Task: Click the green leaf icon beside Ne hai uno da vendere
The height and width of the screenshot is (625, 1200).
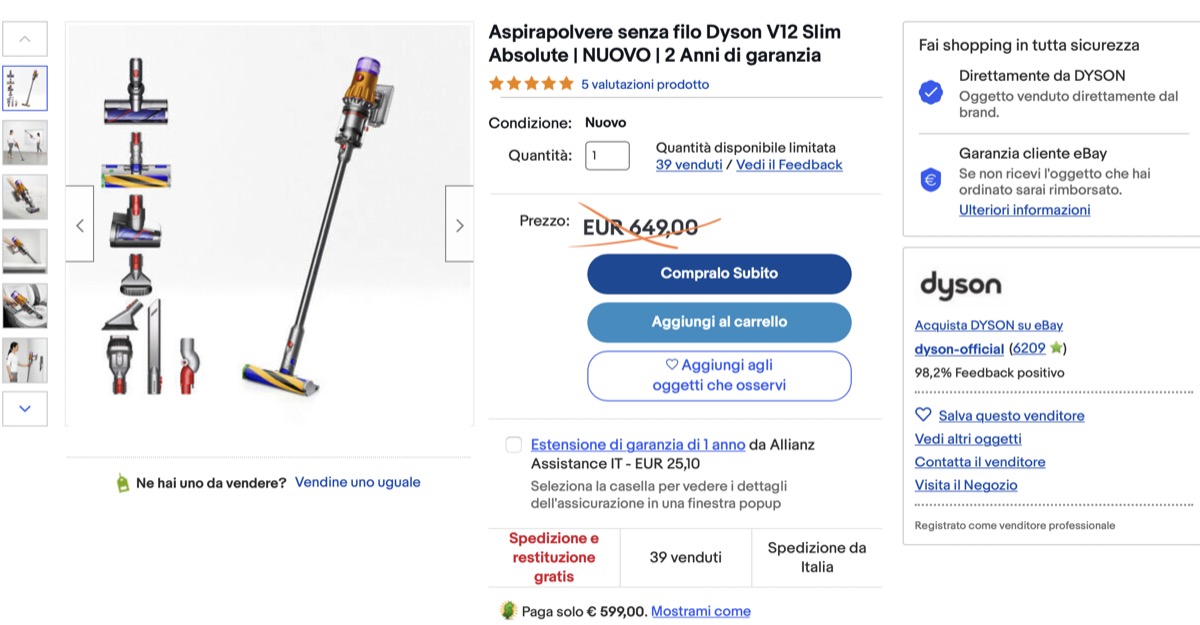Action: pyautogui.click(x=121, y=481)
